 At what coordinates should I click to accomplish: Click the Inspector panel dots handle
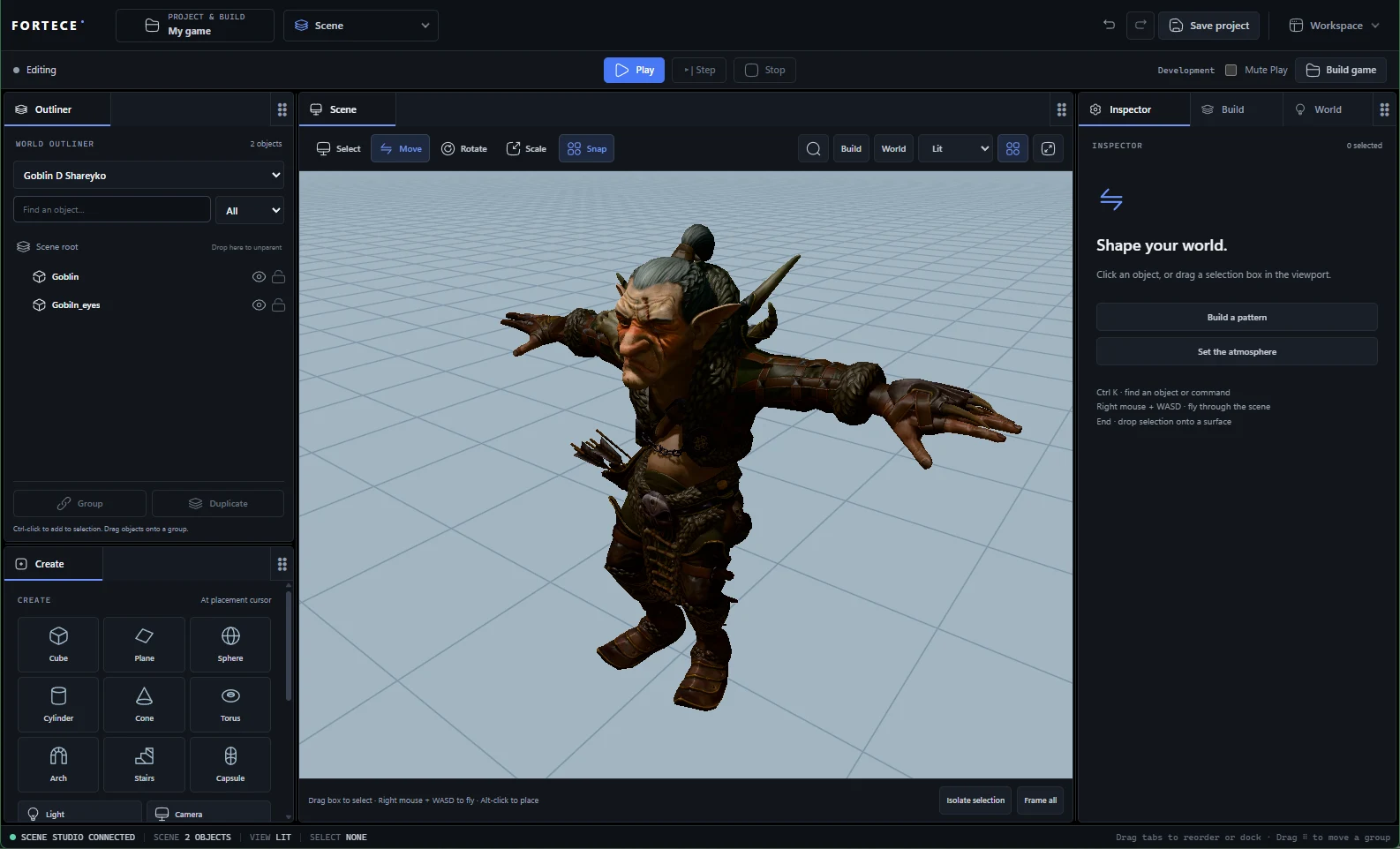pyautogui.click(x=1384, y=109)
